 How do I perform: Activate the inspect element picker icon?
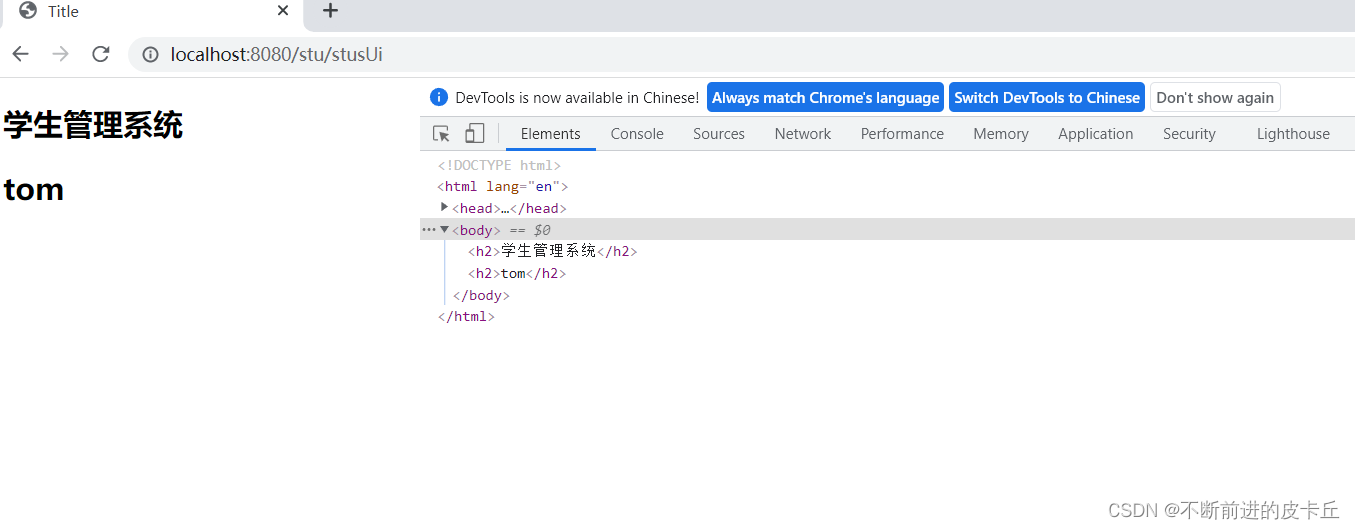click(441, 134)
